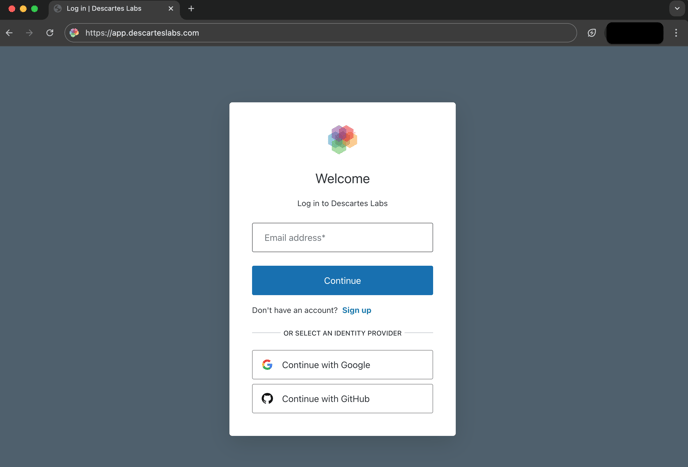Click the Don't have an account? text
This screenshot has width=688, height=467.
coord(294,310)
